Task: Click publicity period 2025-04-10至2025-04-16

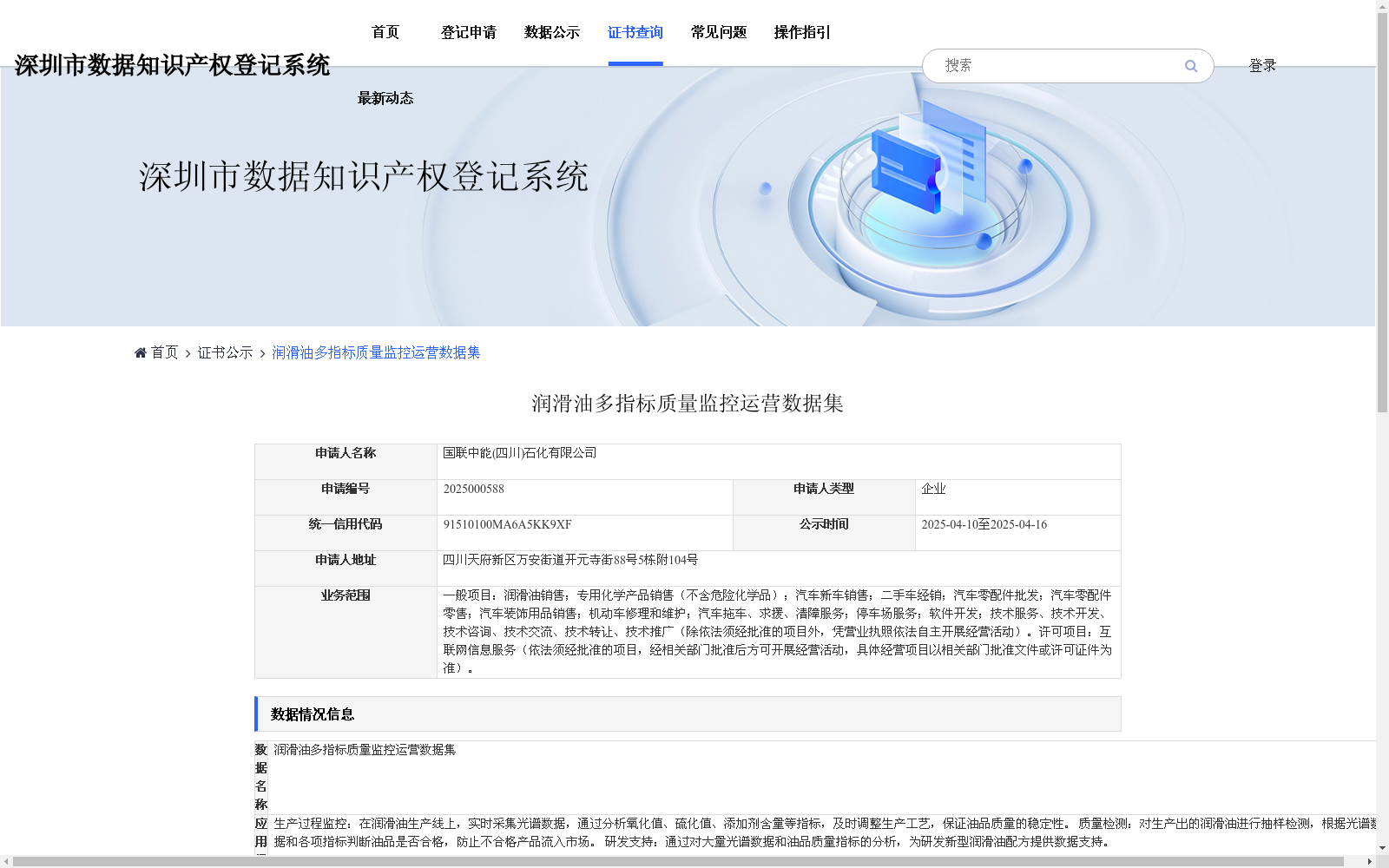Action: pos(984,524)
